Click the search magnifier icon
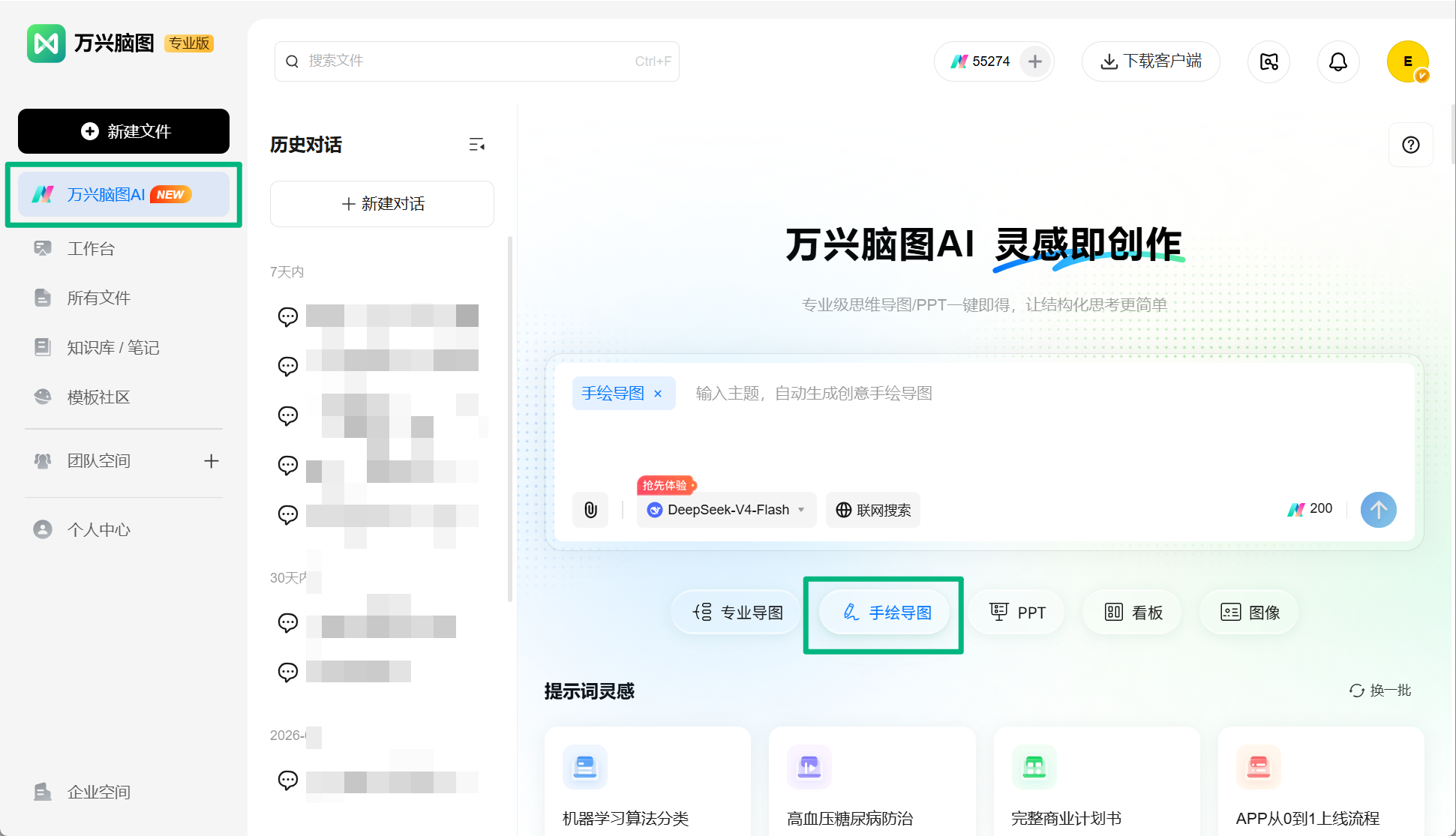The height and width of the screenshot is (836, 1456). [293, 61]
